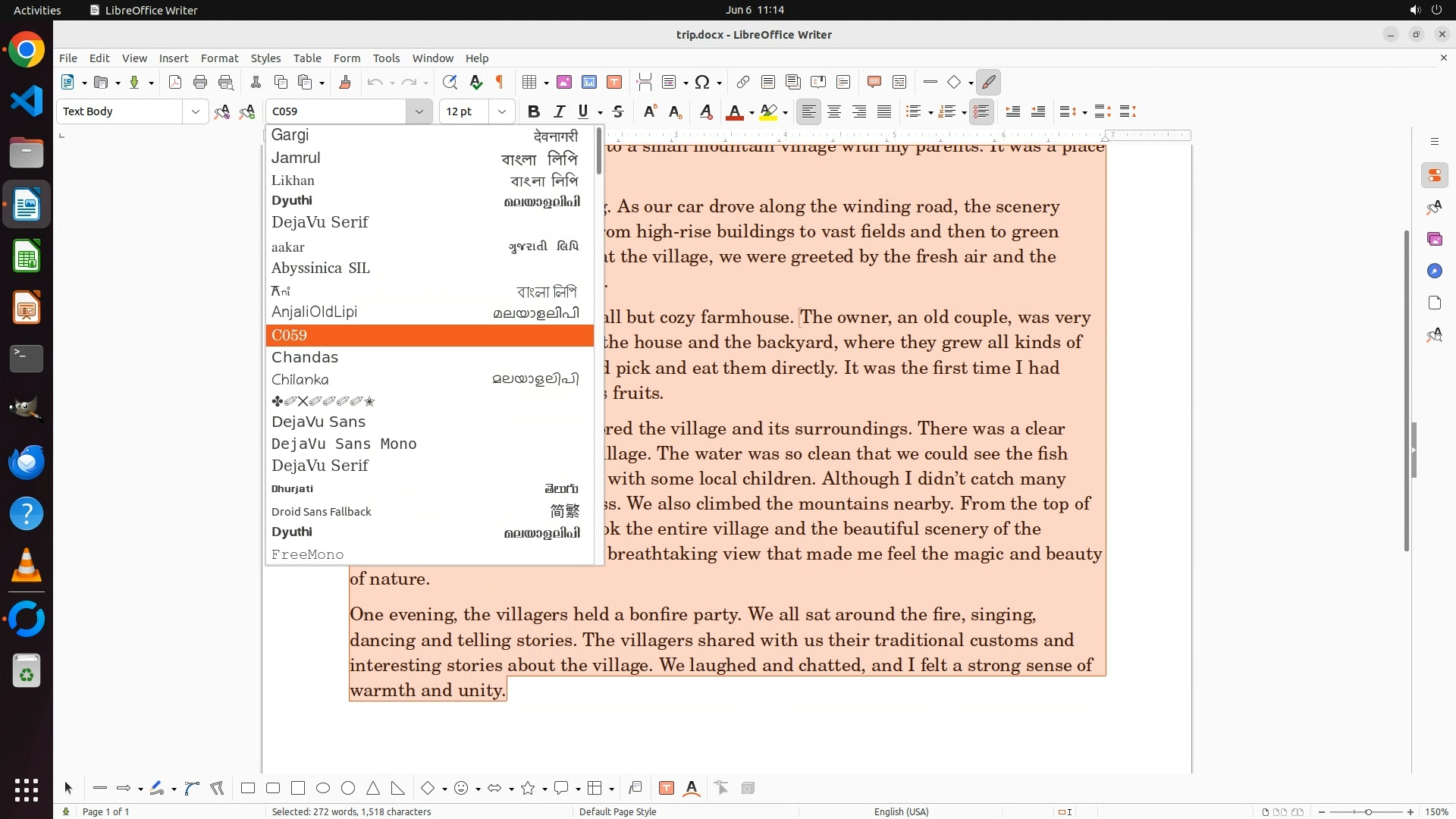Image resolution: width=1456 pixels, height=819 pixels.
Task: Click the Insert Hyperlink icon
Action: click(743, 82)
